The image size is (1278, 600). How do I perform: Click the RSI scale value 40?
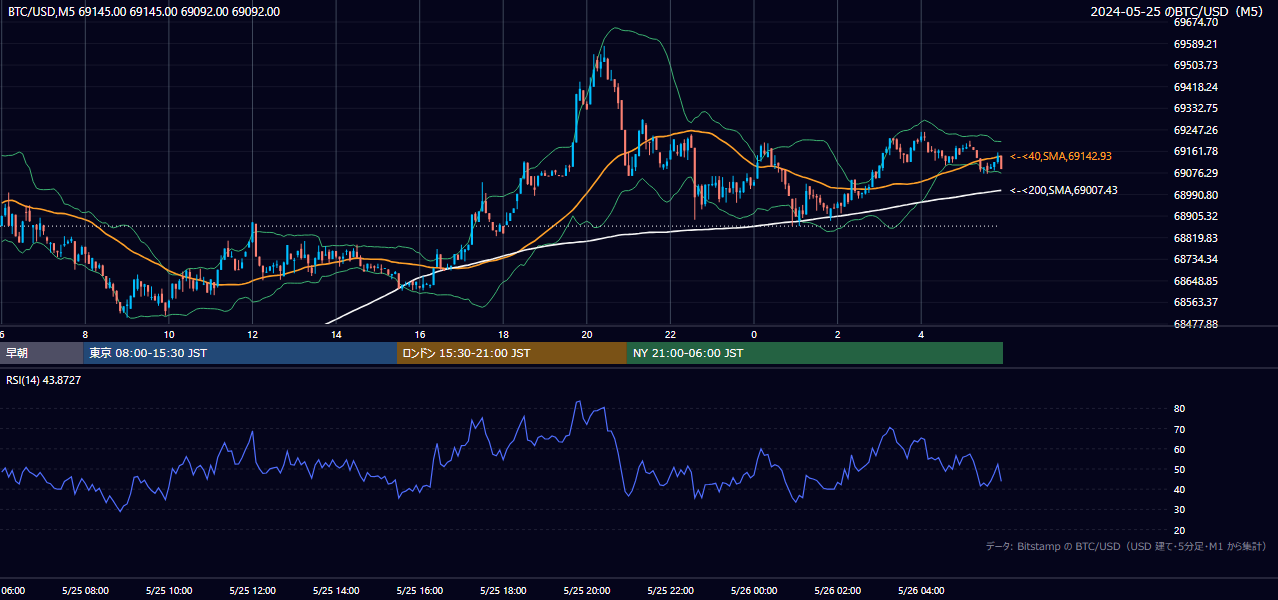pos(1179,490)
